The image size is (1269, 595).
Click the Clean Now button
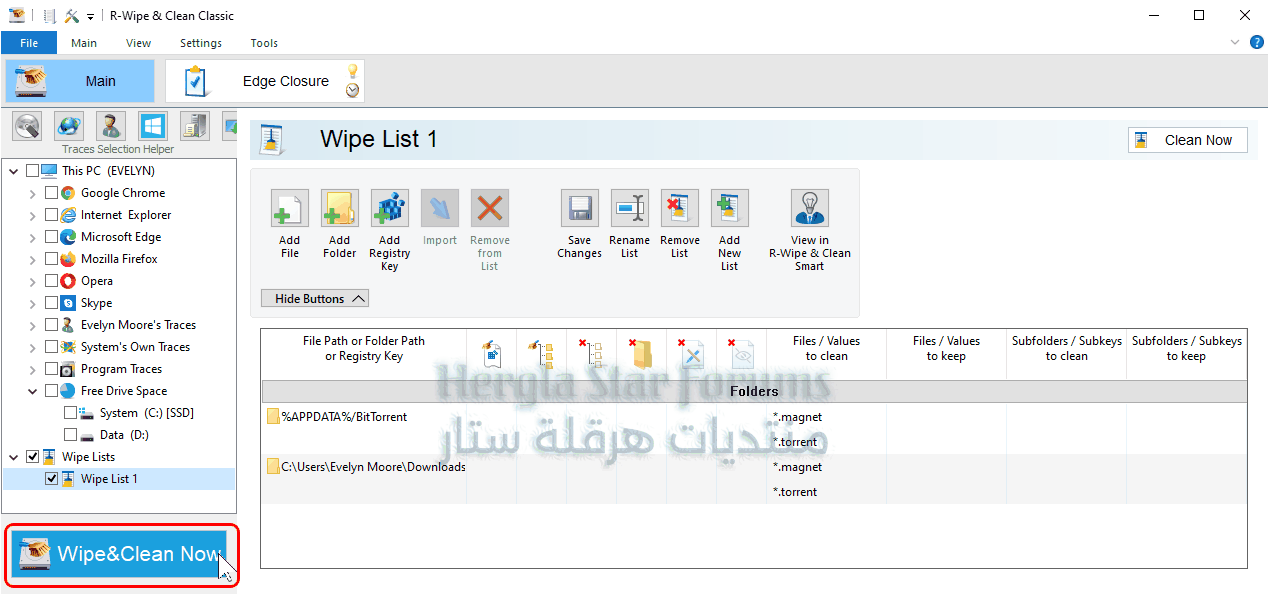1187,140
